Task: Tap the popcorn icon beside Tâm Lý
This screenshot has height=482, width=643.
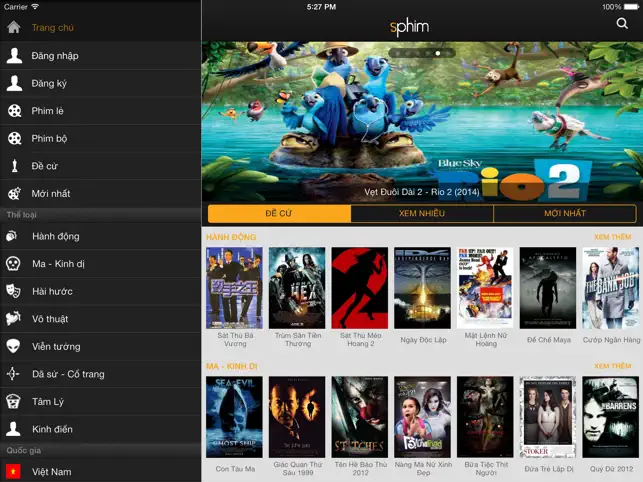Action: point(13,401)
